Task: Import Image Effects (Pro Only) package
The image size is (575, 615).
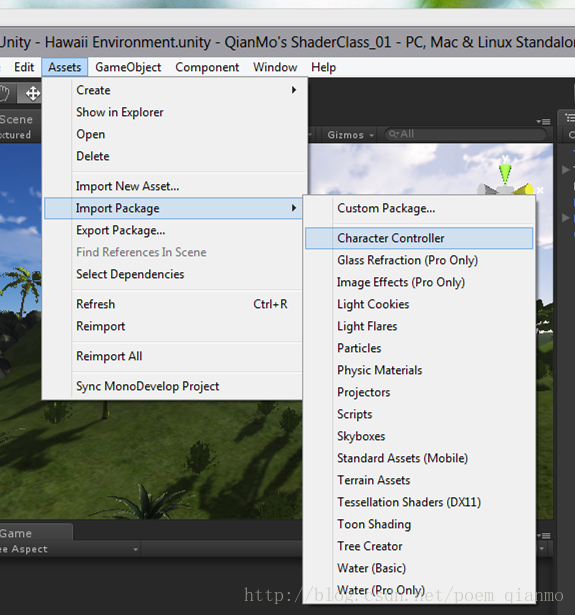Action: [x=419, y=282]
